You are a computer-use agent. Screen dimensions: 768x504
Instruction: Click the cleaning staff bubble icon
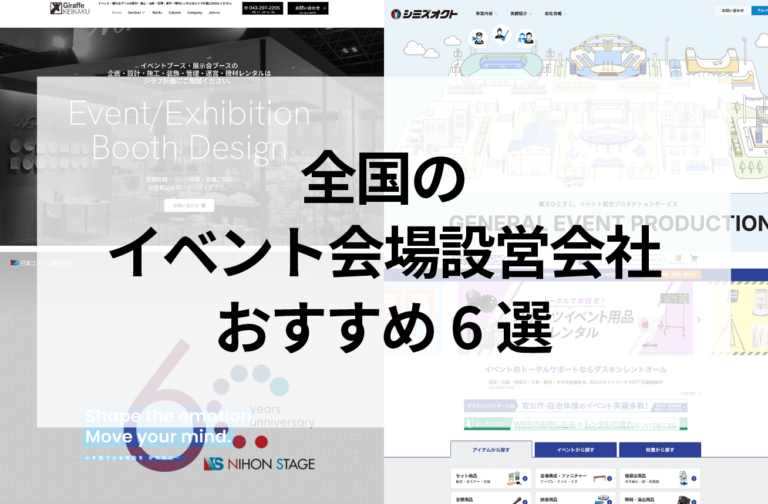pyautogui.click(x=501, y=34)
